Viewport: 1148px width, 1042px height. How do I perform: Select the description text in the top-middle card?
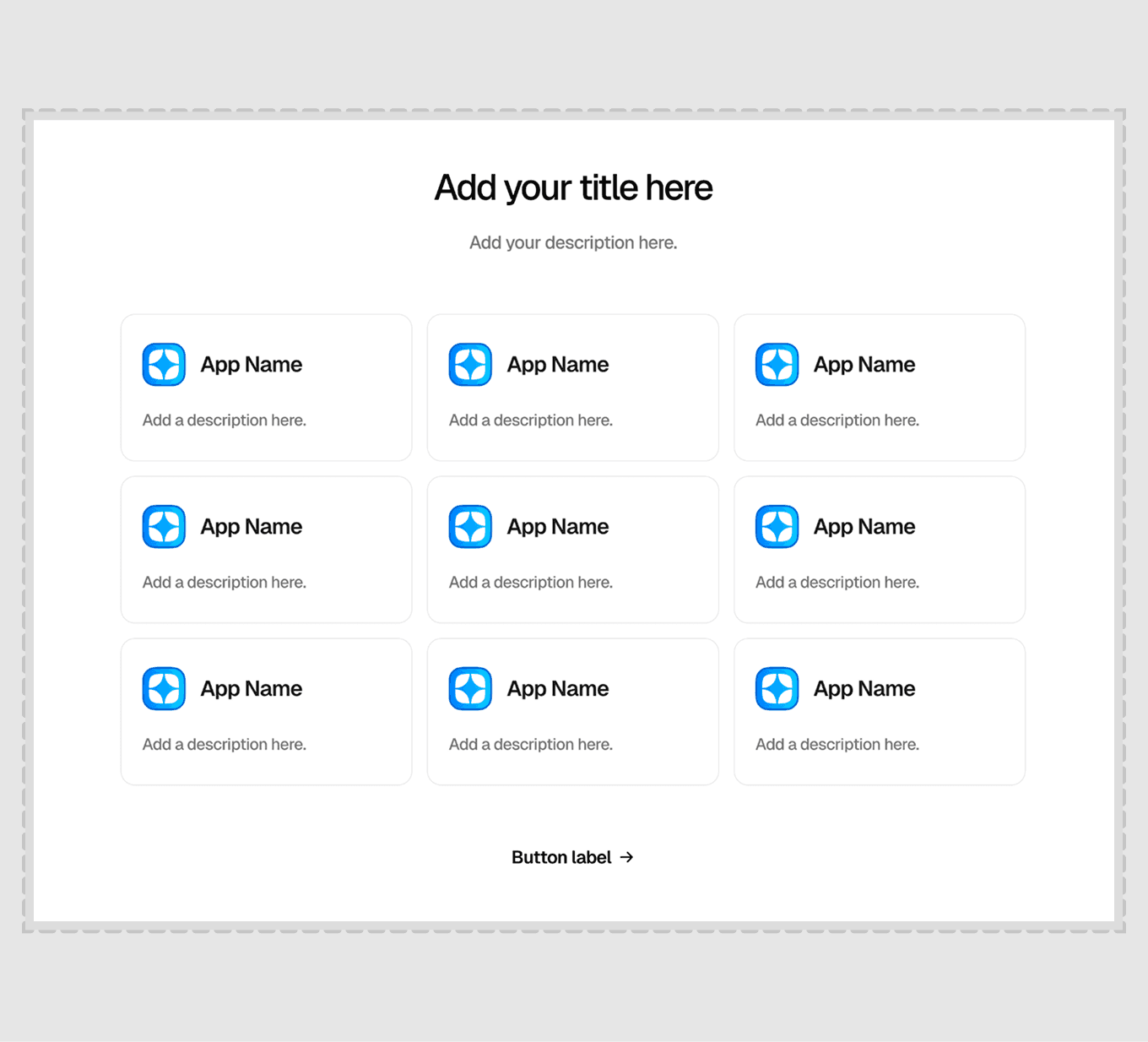pos(531,421)
